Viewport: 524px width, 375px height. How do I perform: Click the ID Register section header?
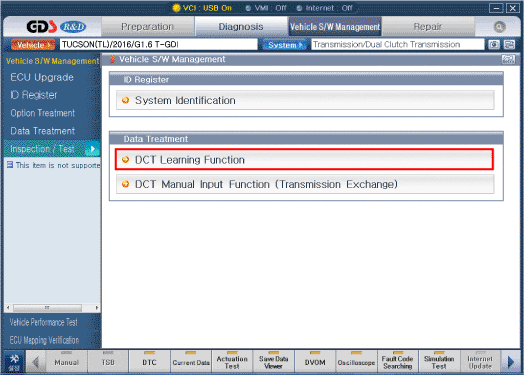click(x=306, y=79)
